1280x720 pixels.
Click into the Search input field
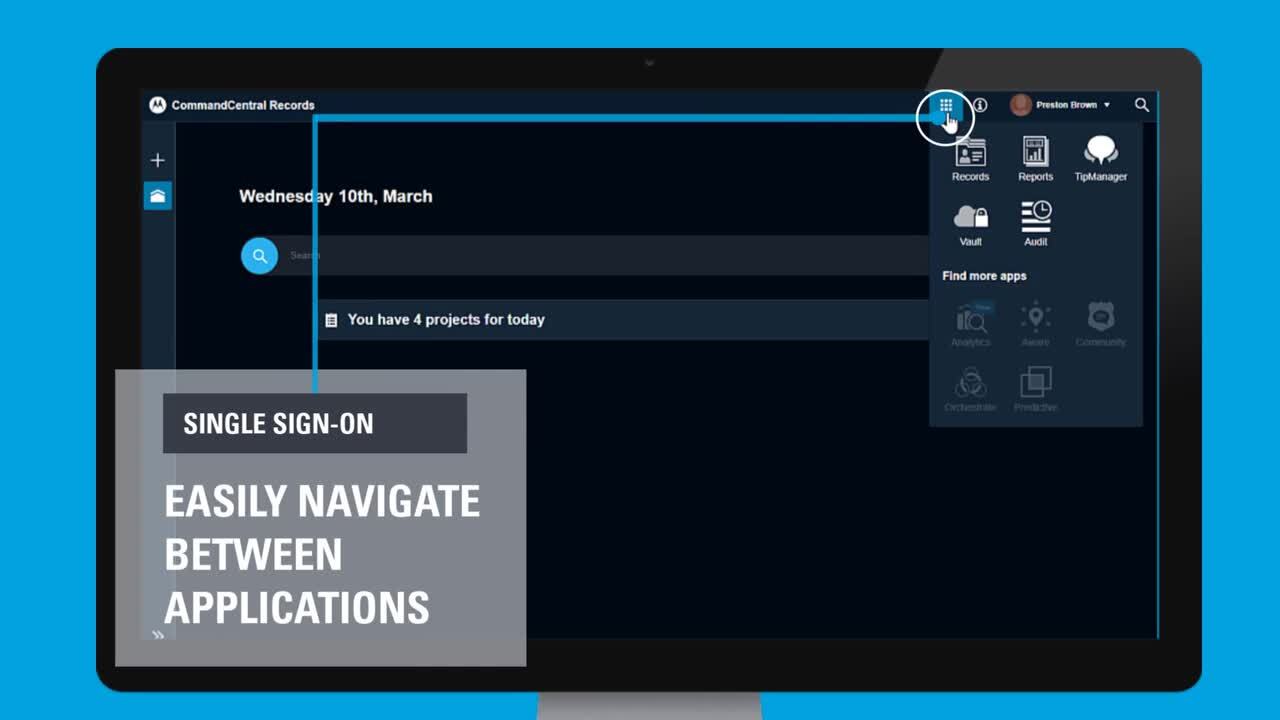coord(600,256)
